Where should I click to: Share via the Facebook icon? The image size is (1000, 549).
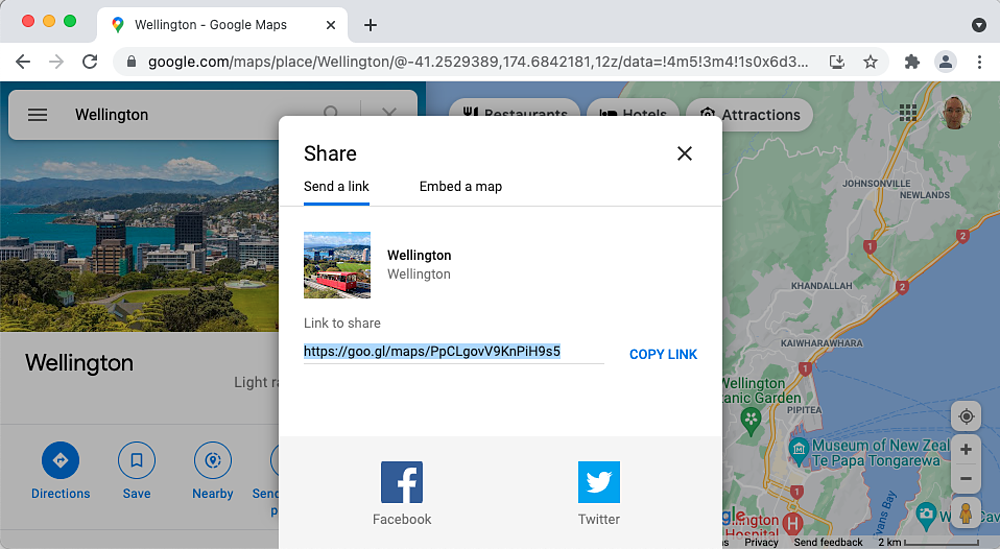tap(402, 482)
